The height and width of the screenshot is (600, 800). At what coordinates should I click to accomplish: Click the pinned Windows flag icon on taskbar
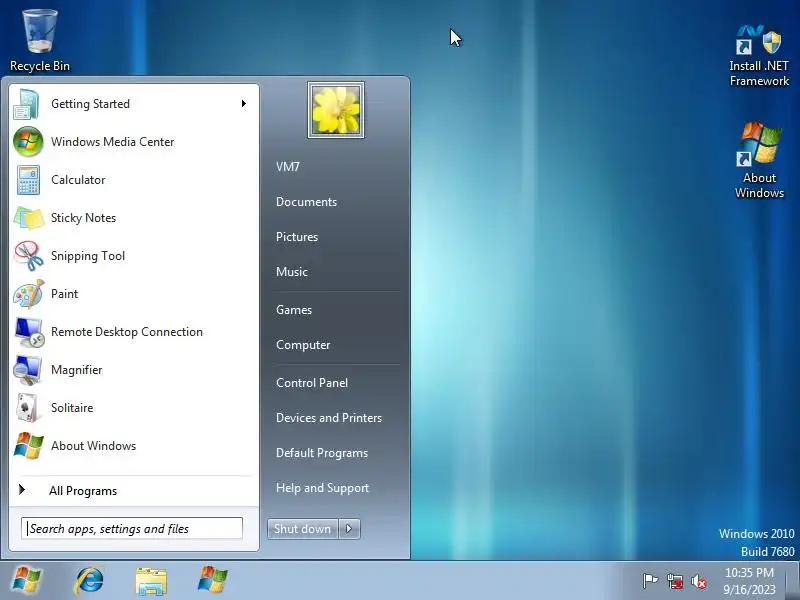(213, 580)
